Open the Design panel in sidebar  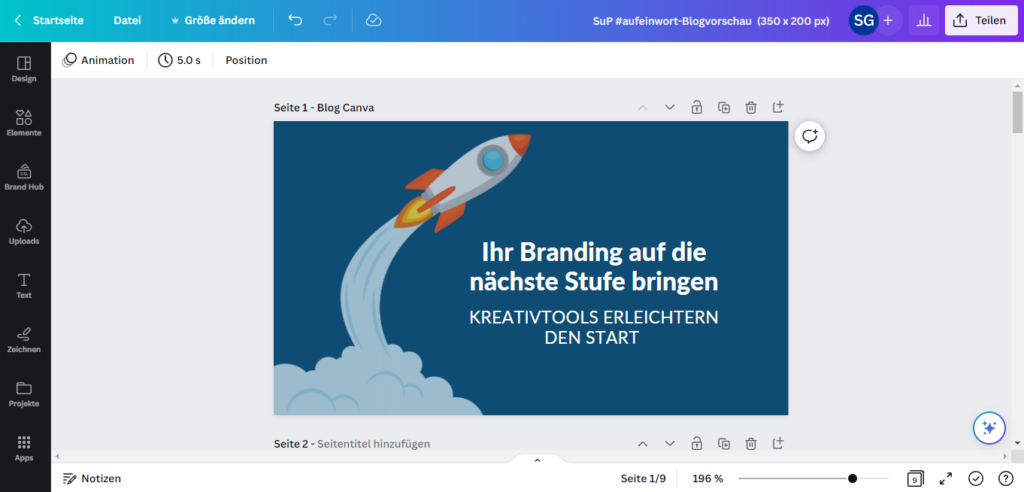coord(24,69)
